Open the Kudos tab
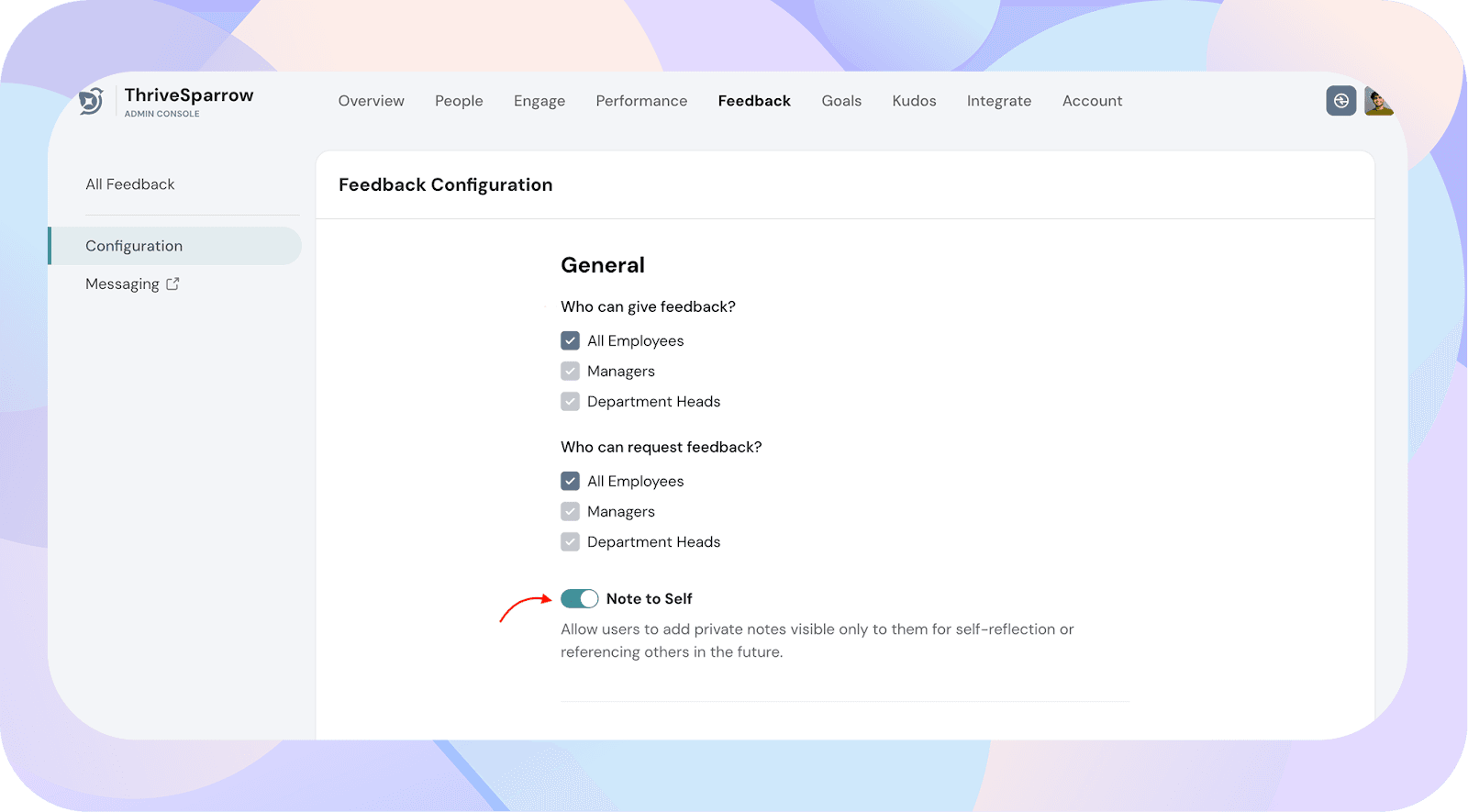The image size is (1468, 812). point(914,101)
